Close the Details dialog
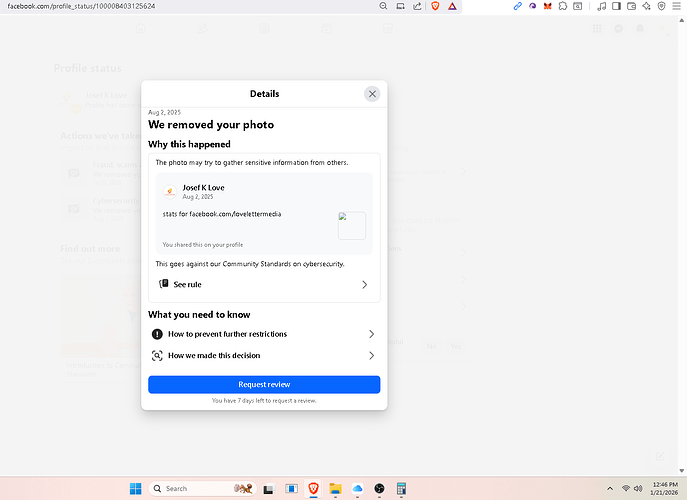 [x=372, y=94]
